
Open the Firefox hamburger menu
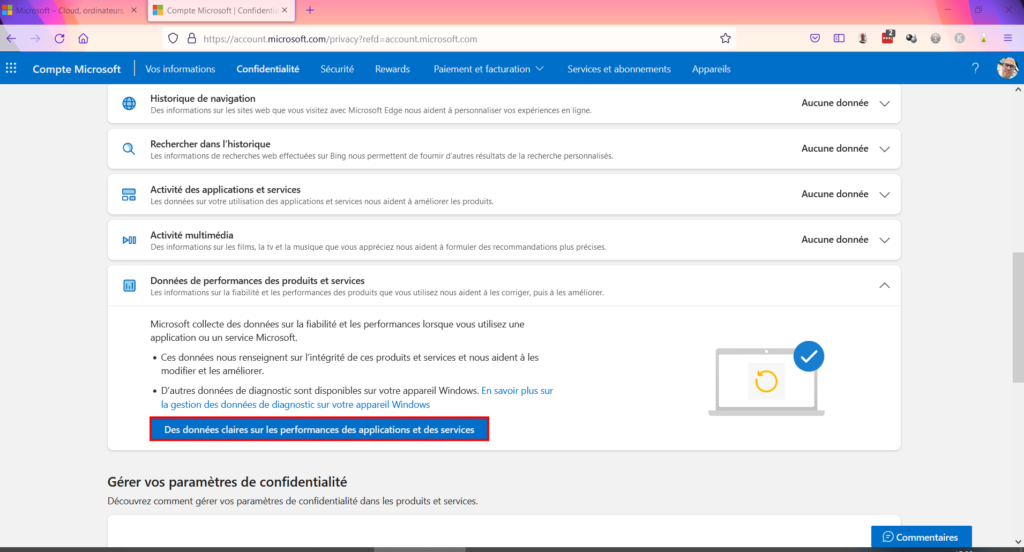click(1008, 39)
